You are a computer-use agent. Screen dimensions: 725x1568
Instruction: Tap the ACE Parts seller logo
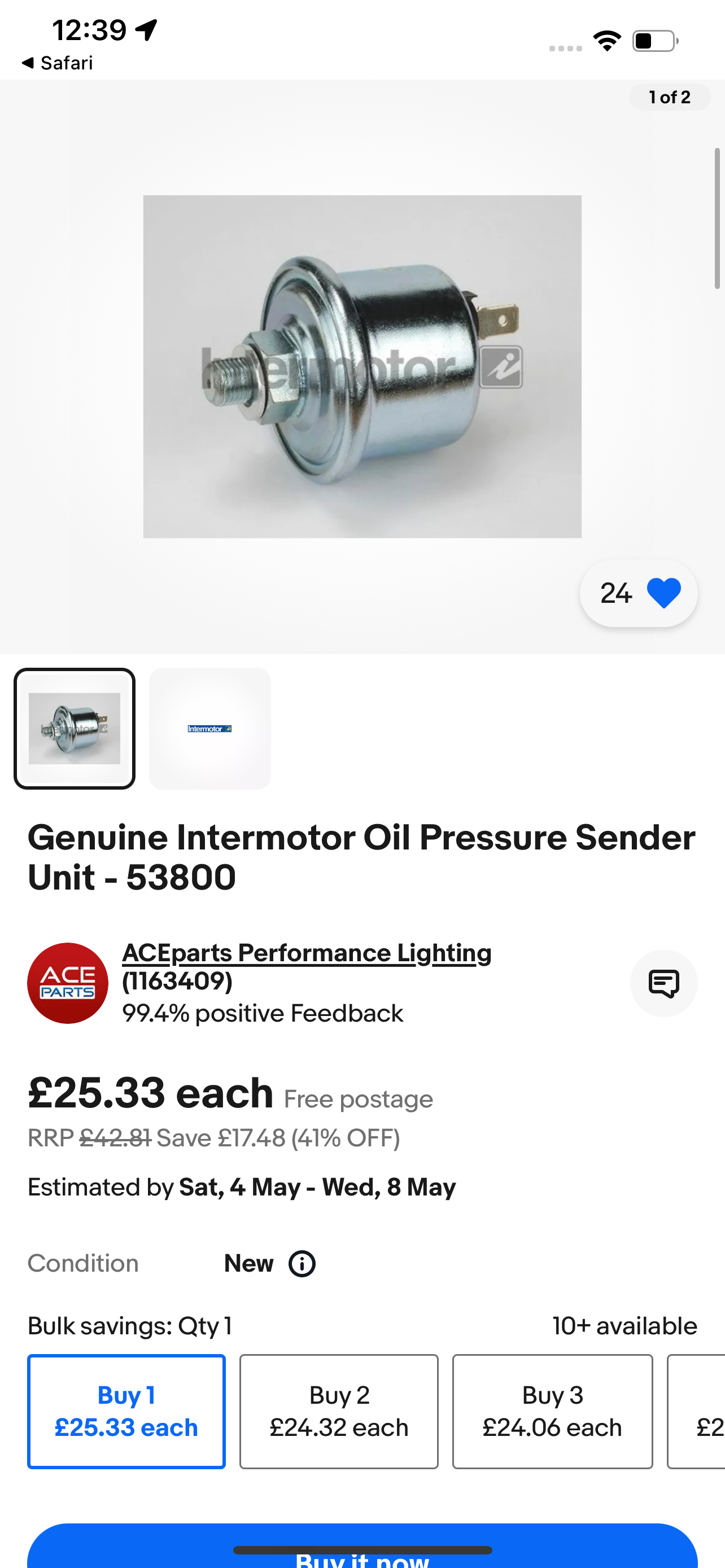coord(68,983)
